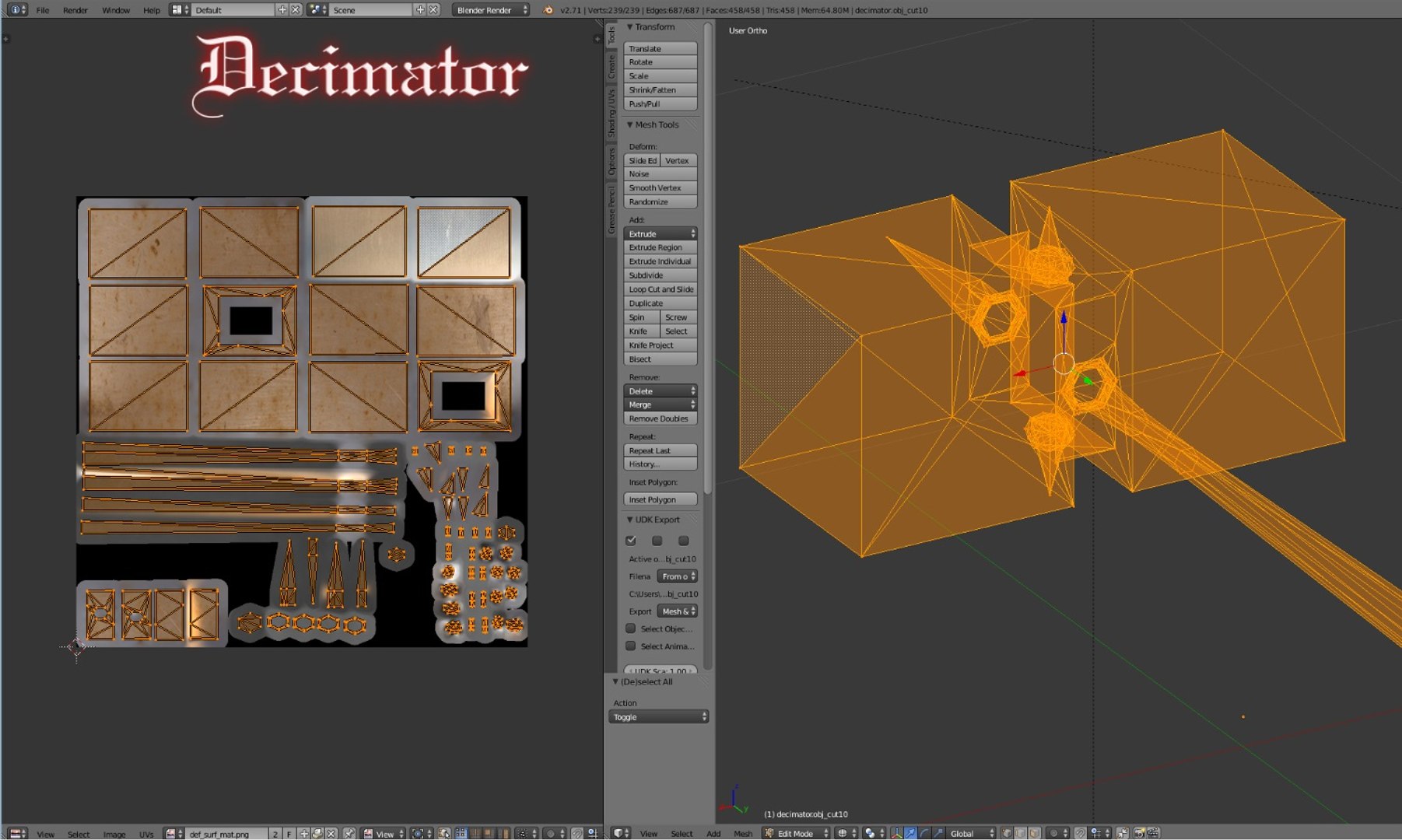The height and width of the screenshot is (840, 1402).
Task: Toggle the Select Objec... checkbox
Action: (x=631, y=628)
